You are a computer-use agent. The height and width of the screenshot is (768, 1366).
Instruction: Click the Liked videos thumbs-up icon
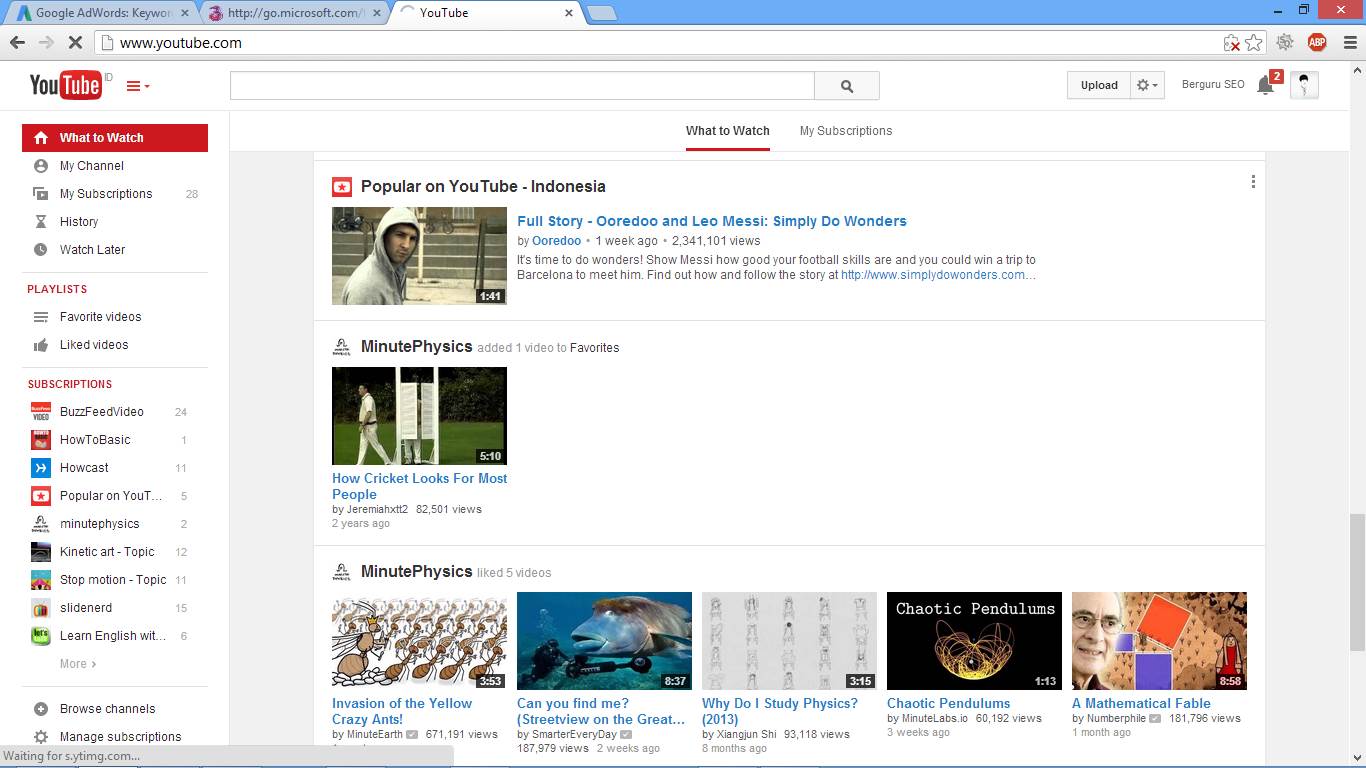pyautogui.click(x=41, y=345)
